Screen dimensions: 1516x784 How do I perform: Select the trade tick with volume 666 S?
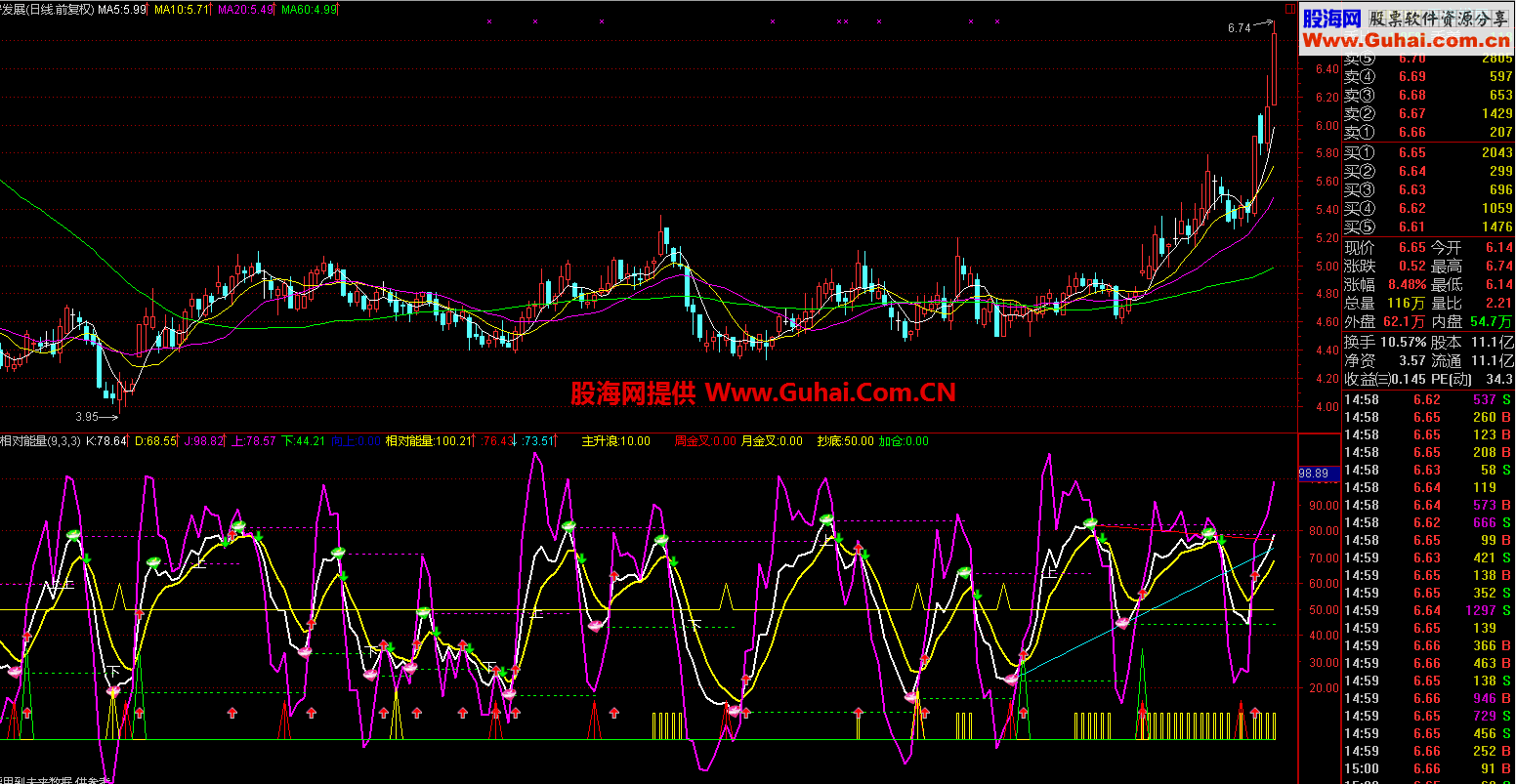pyautogui.click(x=1428, y=522)
